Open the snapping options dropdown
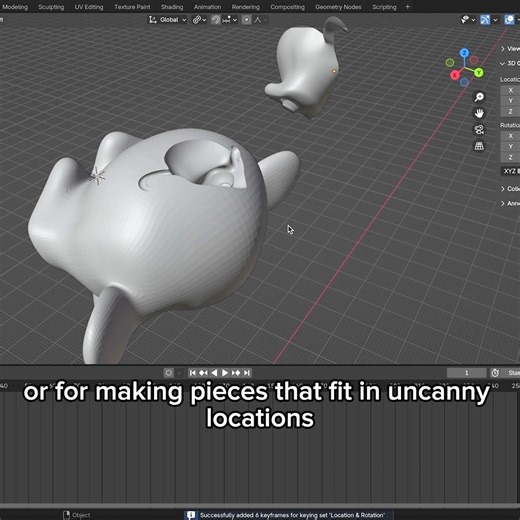 click(x=230, y=20)
